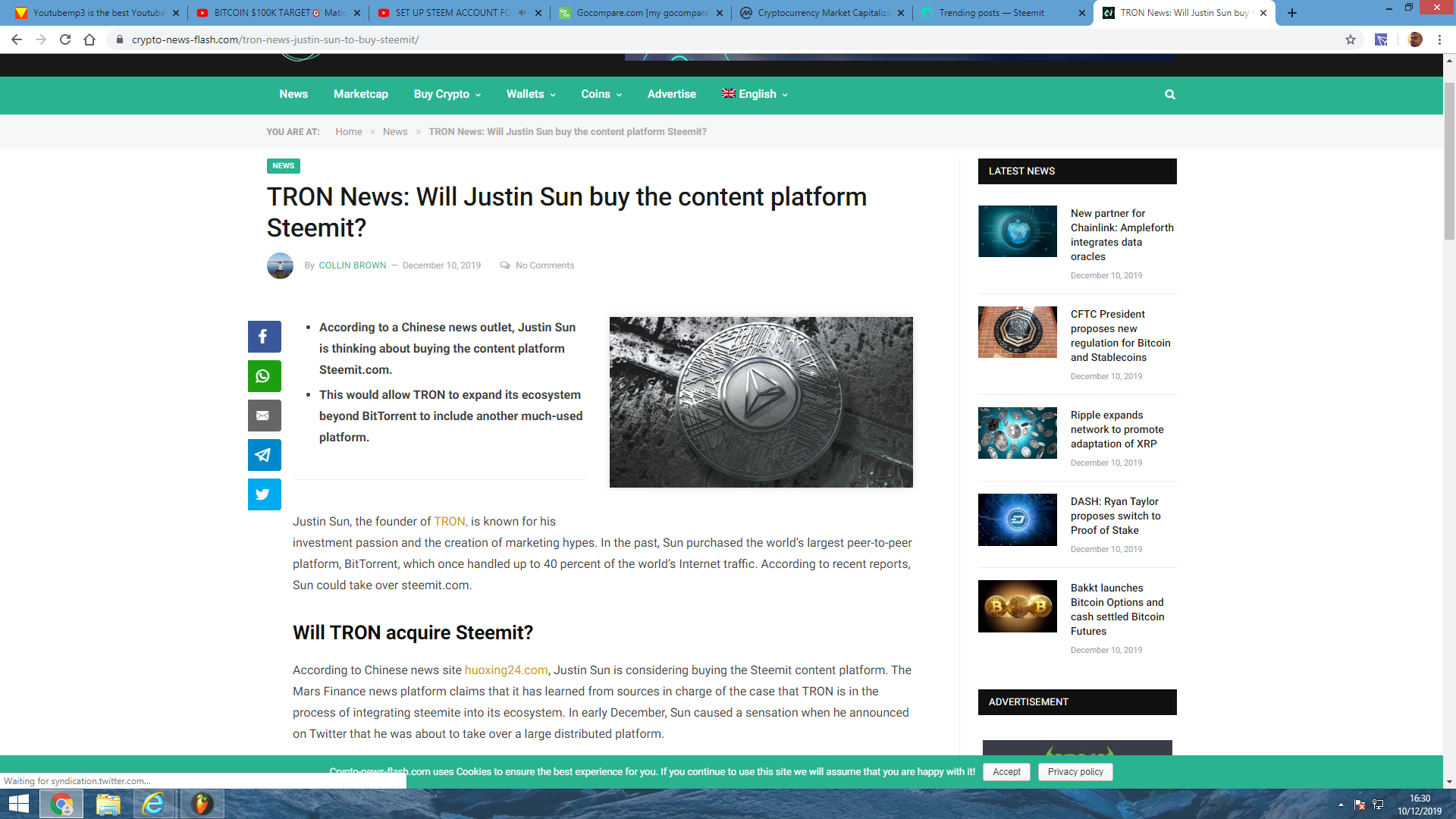Open the Telegram share icon

[x=264, y=455]
